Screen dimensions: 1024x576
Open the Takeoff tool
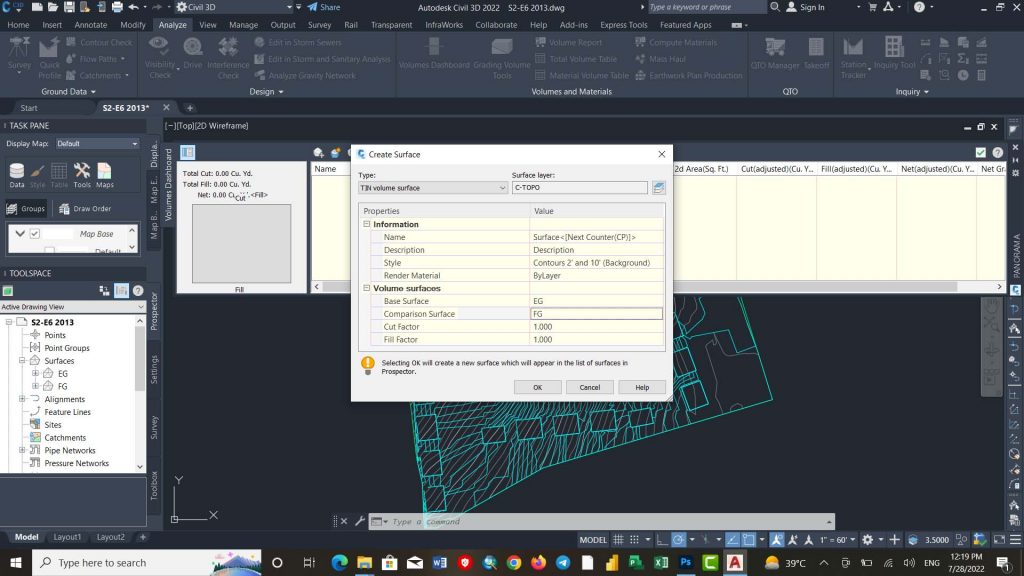click(x=816, y=54)
